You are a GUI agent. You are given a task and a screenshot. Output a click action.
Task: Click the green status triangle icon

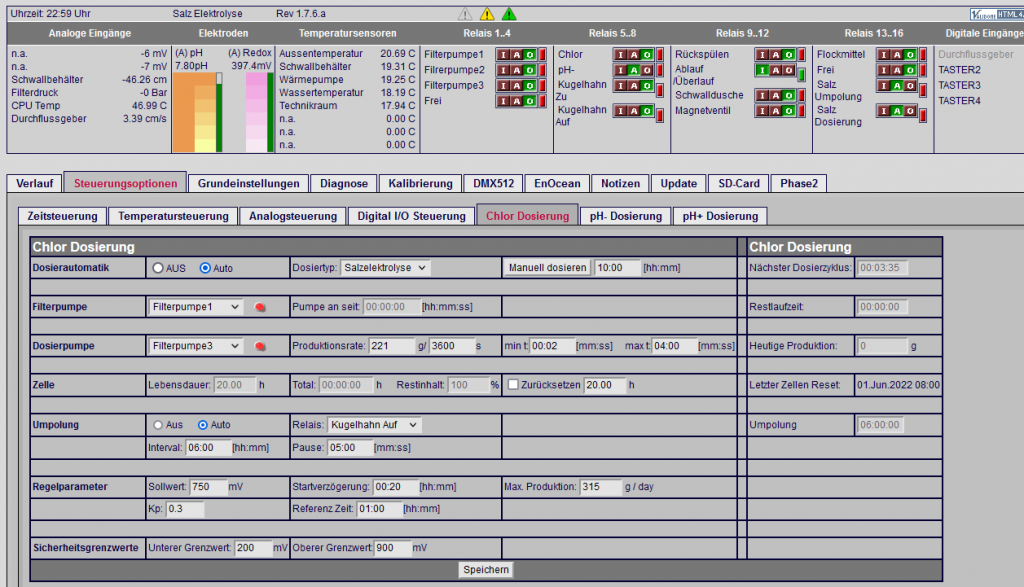(509, 14)
